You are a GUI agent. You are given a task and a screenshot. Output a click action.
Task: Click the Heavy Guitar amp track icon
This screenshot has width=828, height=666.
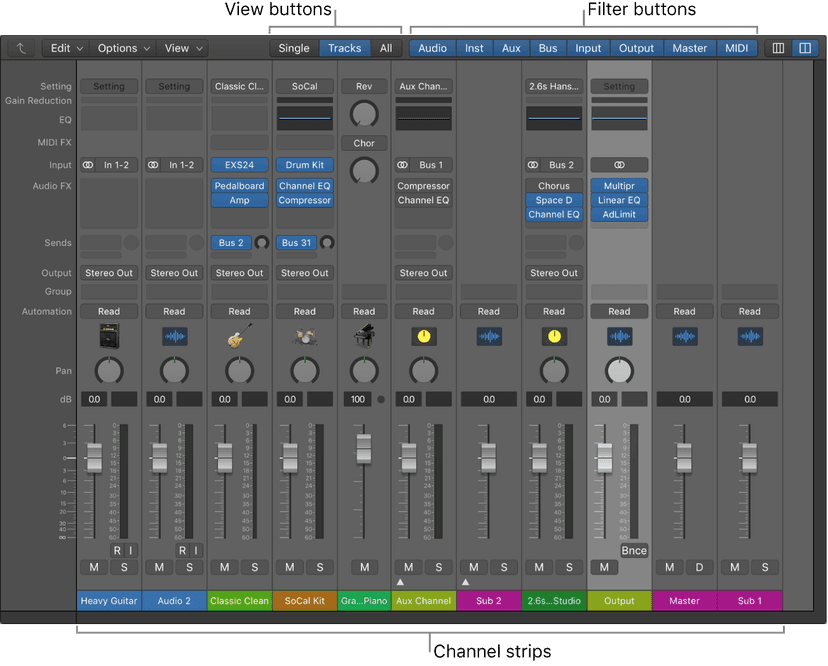pos(109,336)
